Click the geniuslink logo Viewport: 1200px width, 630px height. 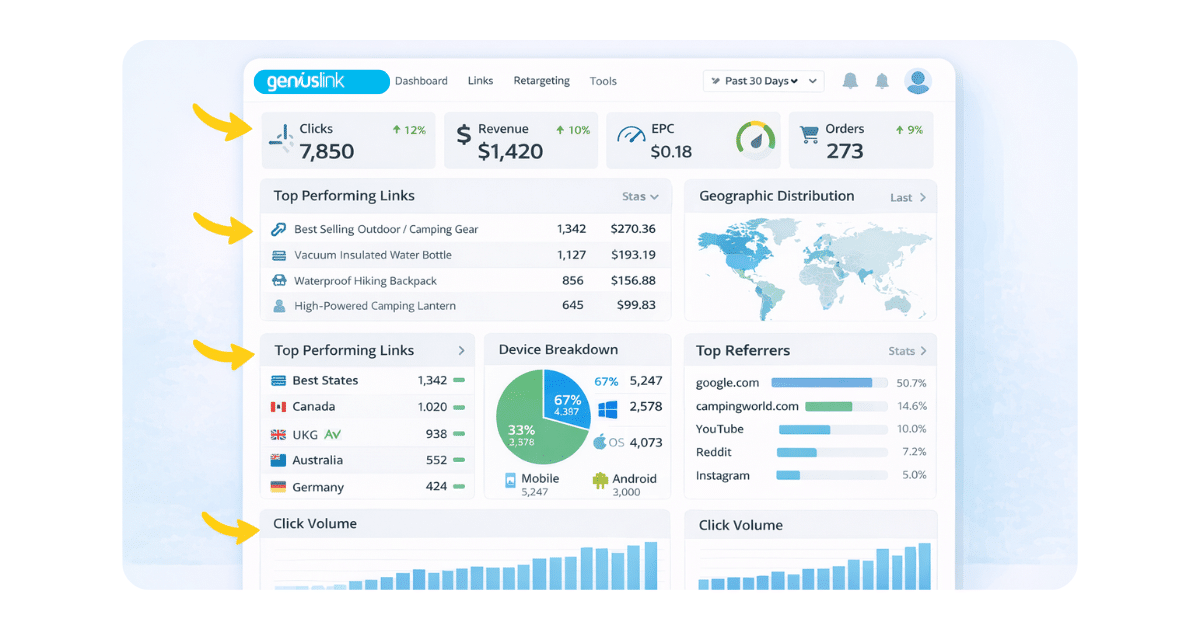(321, 81)
